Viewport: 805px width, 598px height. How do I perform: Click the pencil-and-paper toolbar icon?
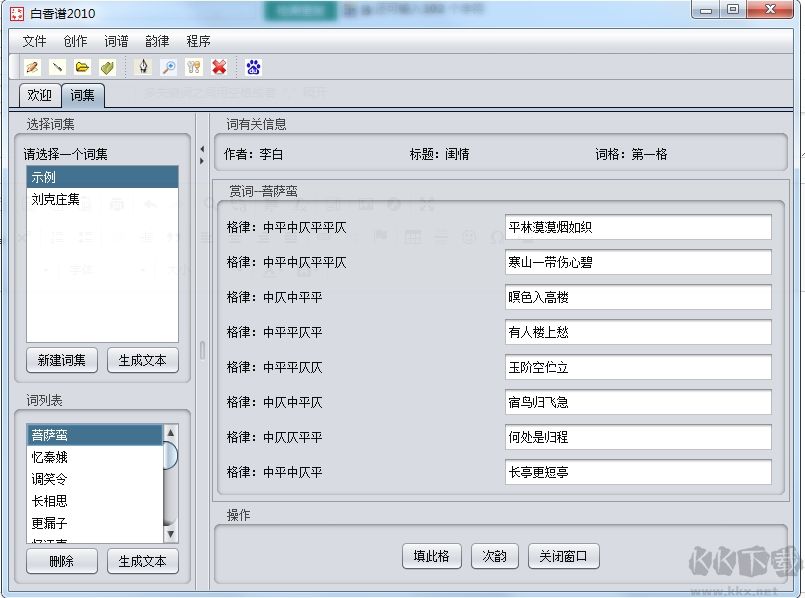(x=32, y=67)
